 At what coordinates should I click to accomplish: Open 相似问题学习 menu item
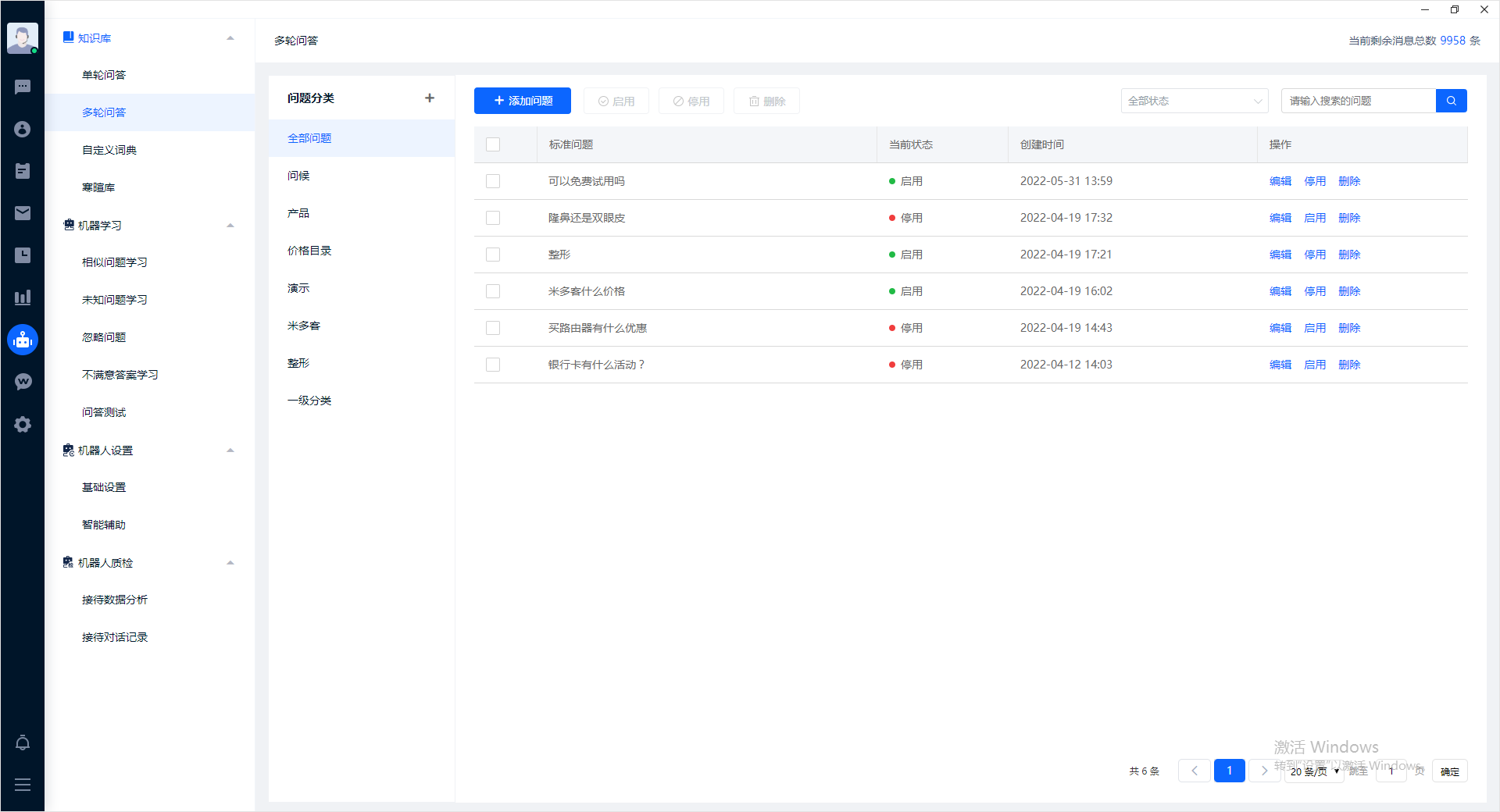[x=115, y=262]
